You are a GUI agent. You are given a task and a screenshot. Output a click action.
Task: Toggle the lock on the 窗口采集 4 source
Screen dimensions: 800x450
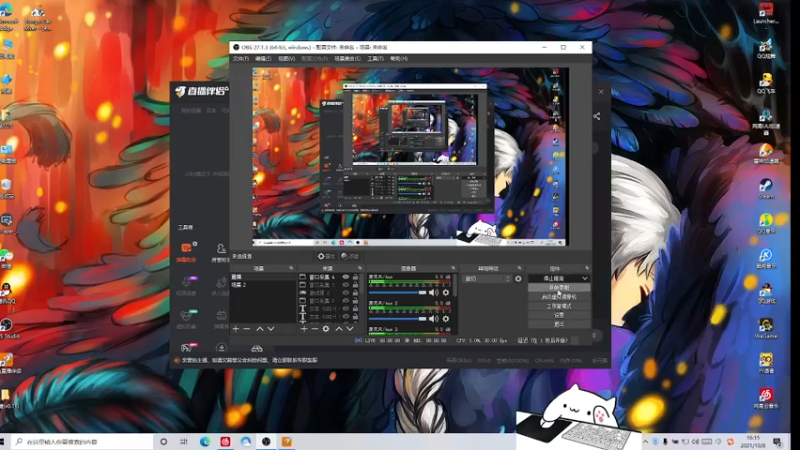(x=355, y=277)
